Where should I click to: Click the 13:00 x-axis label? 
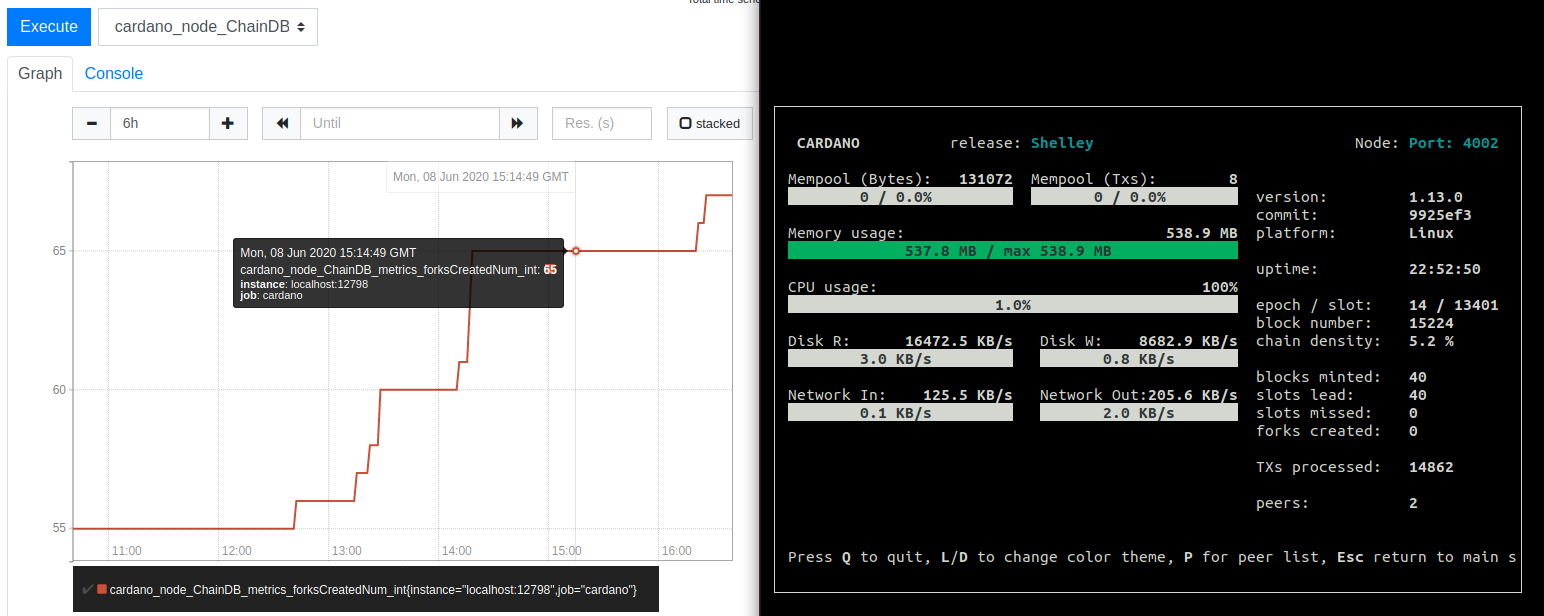[x=346, y=551]
